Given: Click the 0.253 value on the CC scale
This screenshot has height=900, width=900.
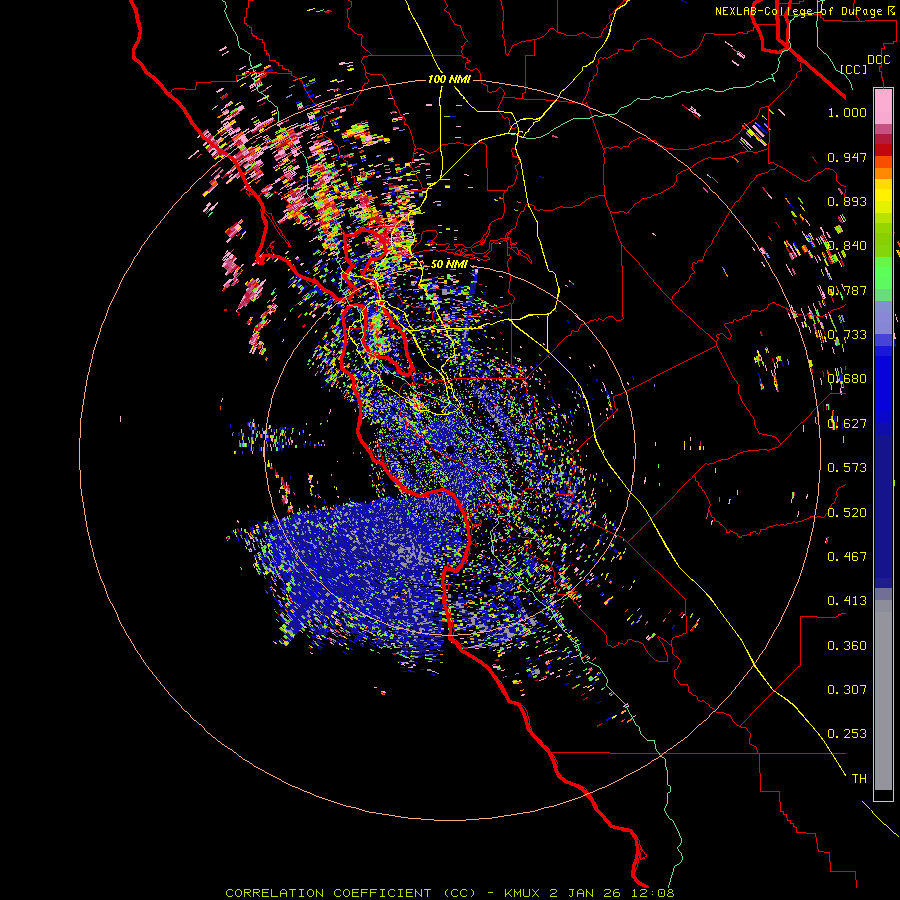Looking at the screenshot, I should tap(847, 734).
